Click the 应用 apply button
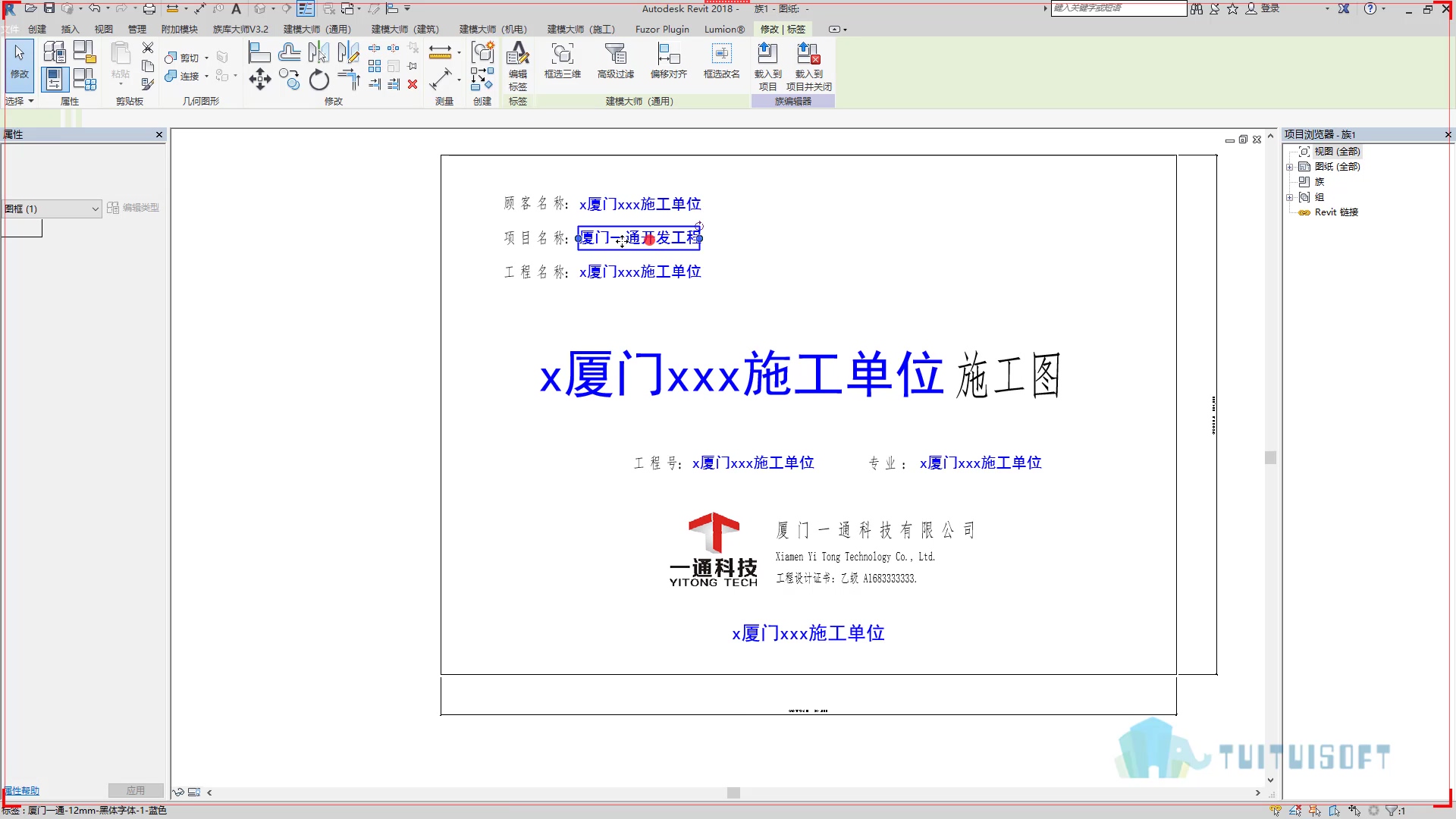Screen dimensions: 1456x819 point(136,790)
